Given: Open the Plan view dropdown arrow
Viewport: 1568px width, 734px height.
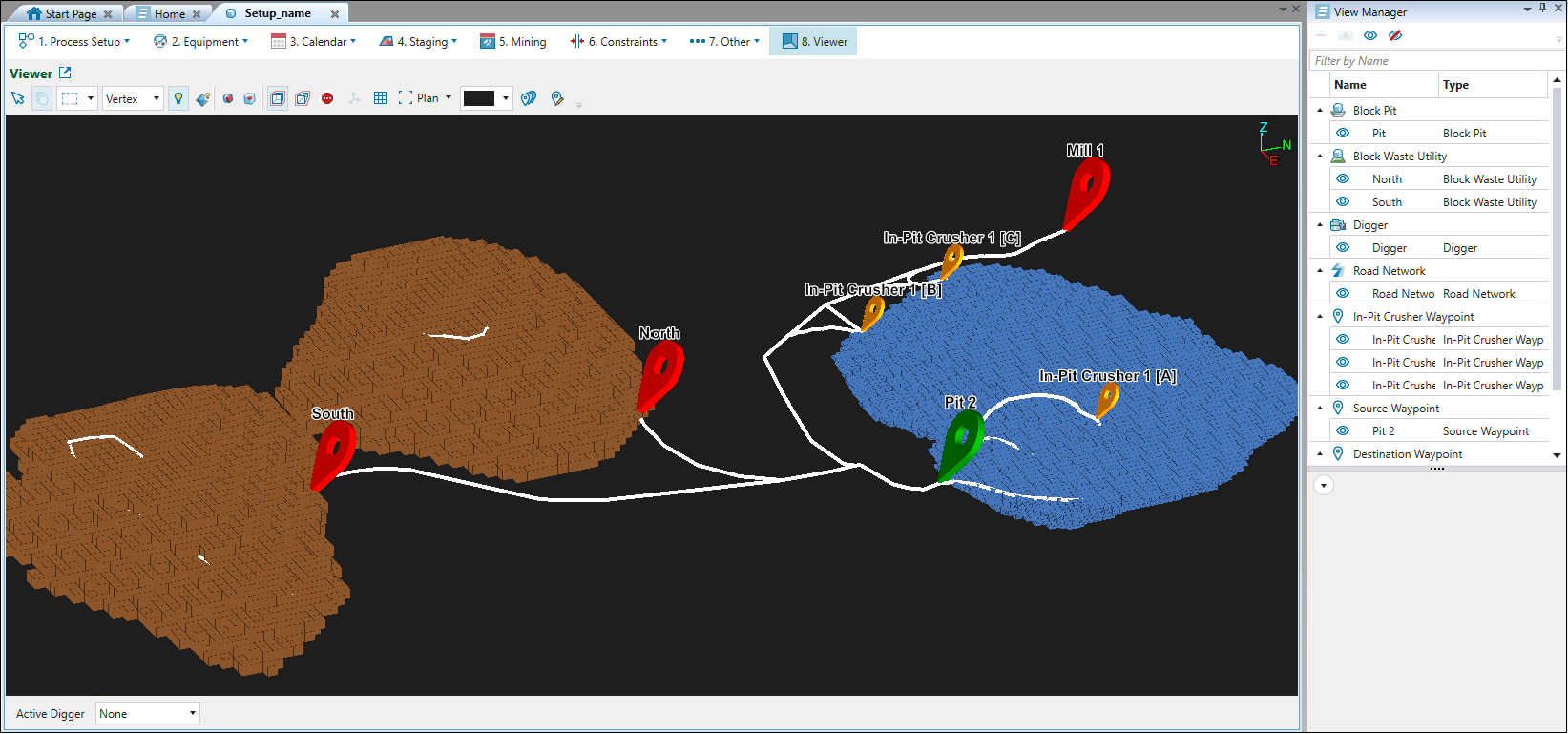Looking at the screenshot, I should pos(449,97).
